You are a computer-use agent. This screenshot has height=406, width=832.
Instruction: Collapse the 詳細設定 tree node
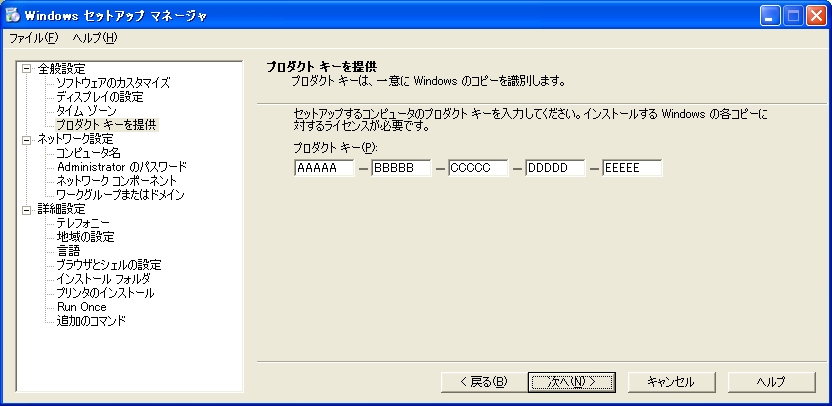tap(27, 211)
